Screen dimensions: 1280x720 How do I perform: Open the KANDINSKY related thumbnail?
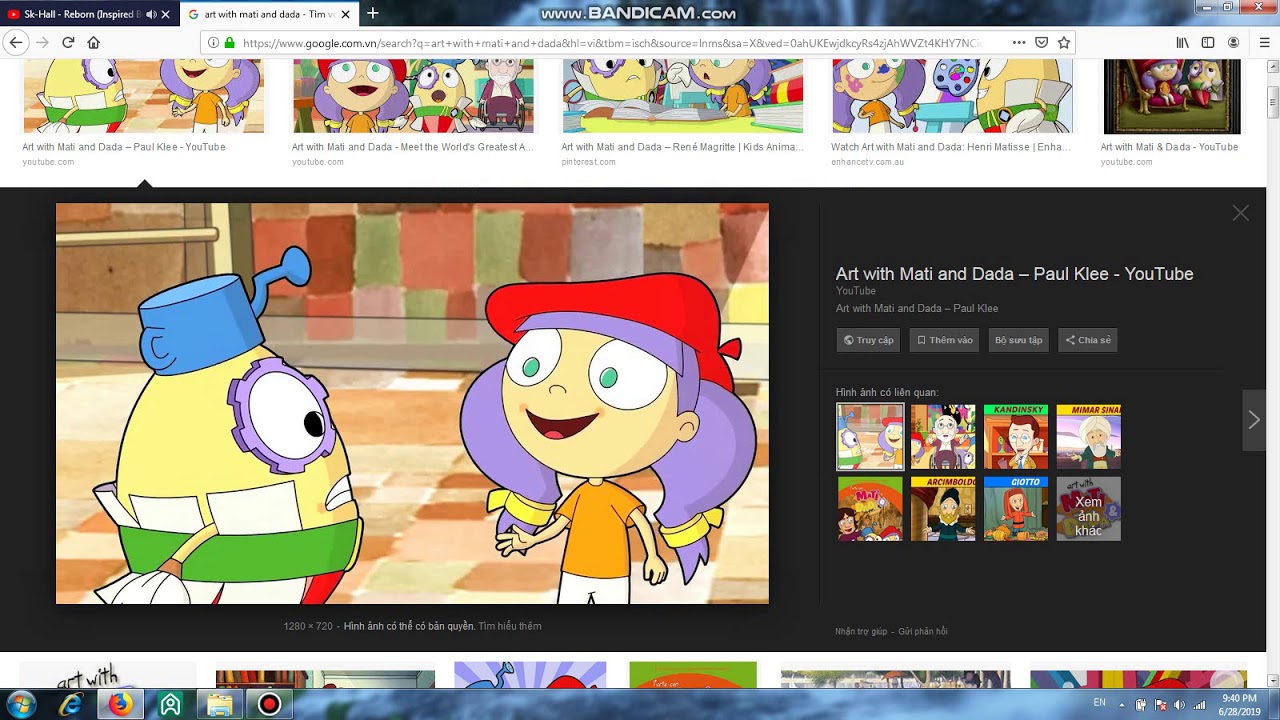coord(1016,437)
